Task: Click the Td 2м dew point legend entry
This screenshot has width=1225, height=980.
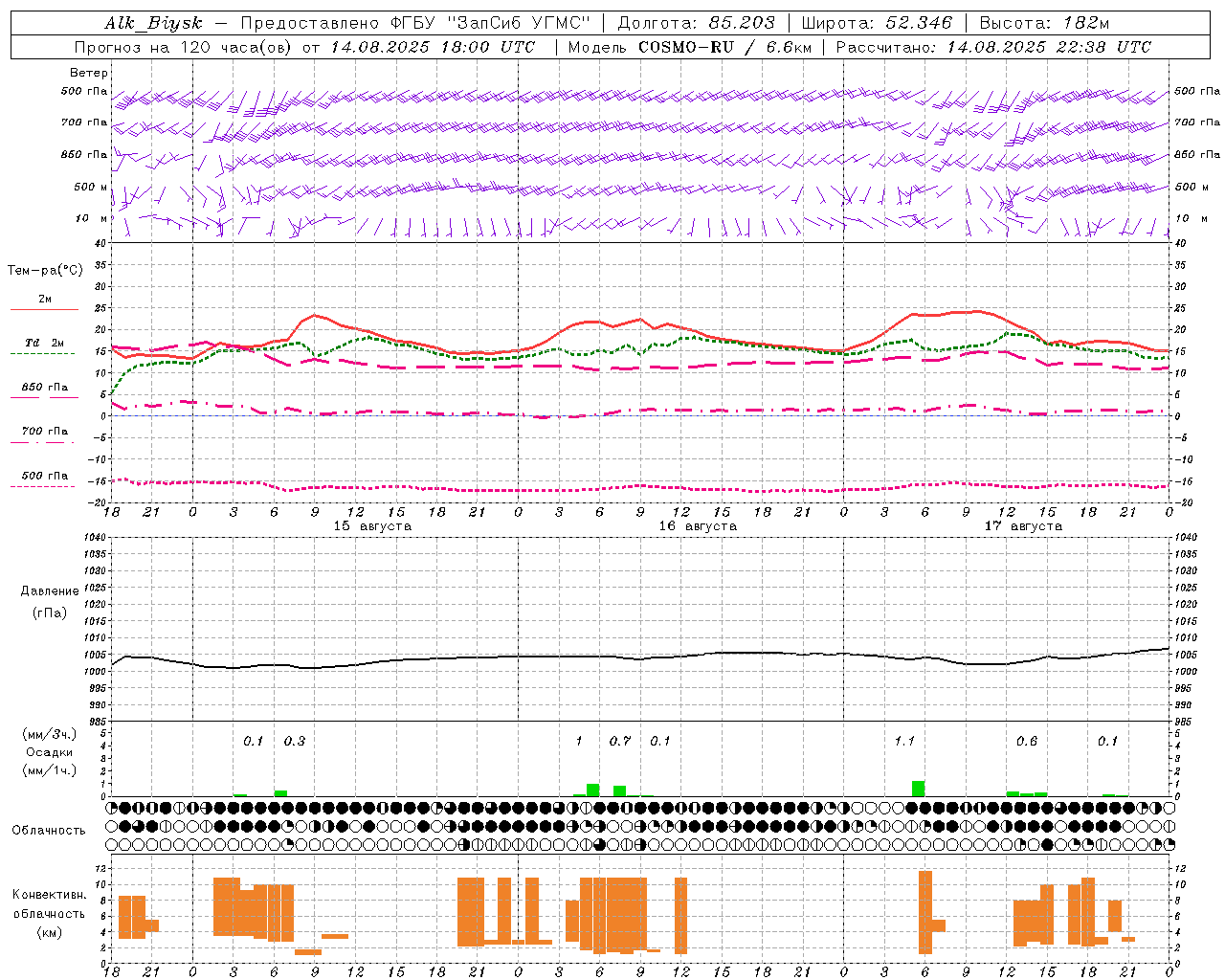Action: [x=44, y=343]
